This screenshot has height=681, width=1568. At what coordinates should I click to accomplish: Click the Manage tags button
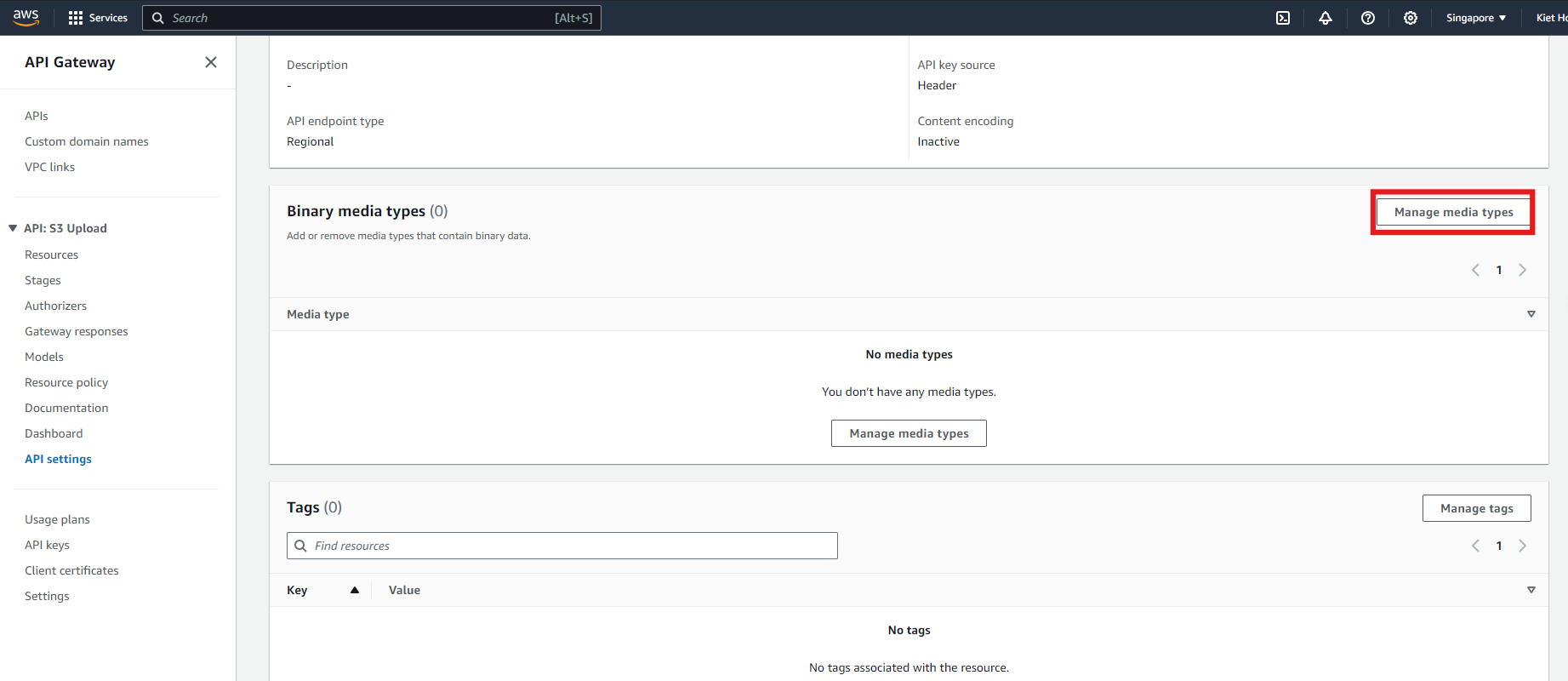[1476, 508]
